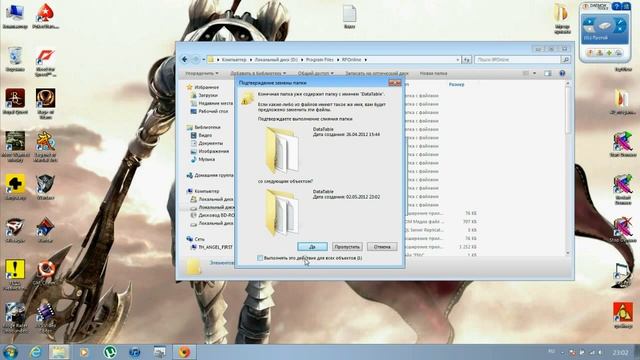Open the Упорядочить menu
This screenshot has width=640, height=360.
(x=202, y=73)
